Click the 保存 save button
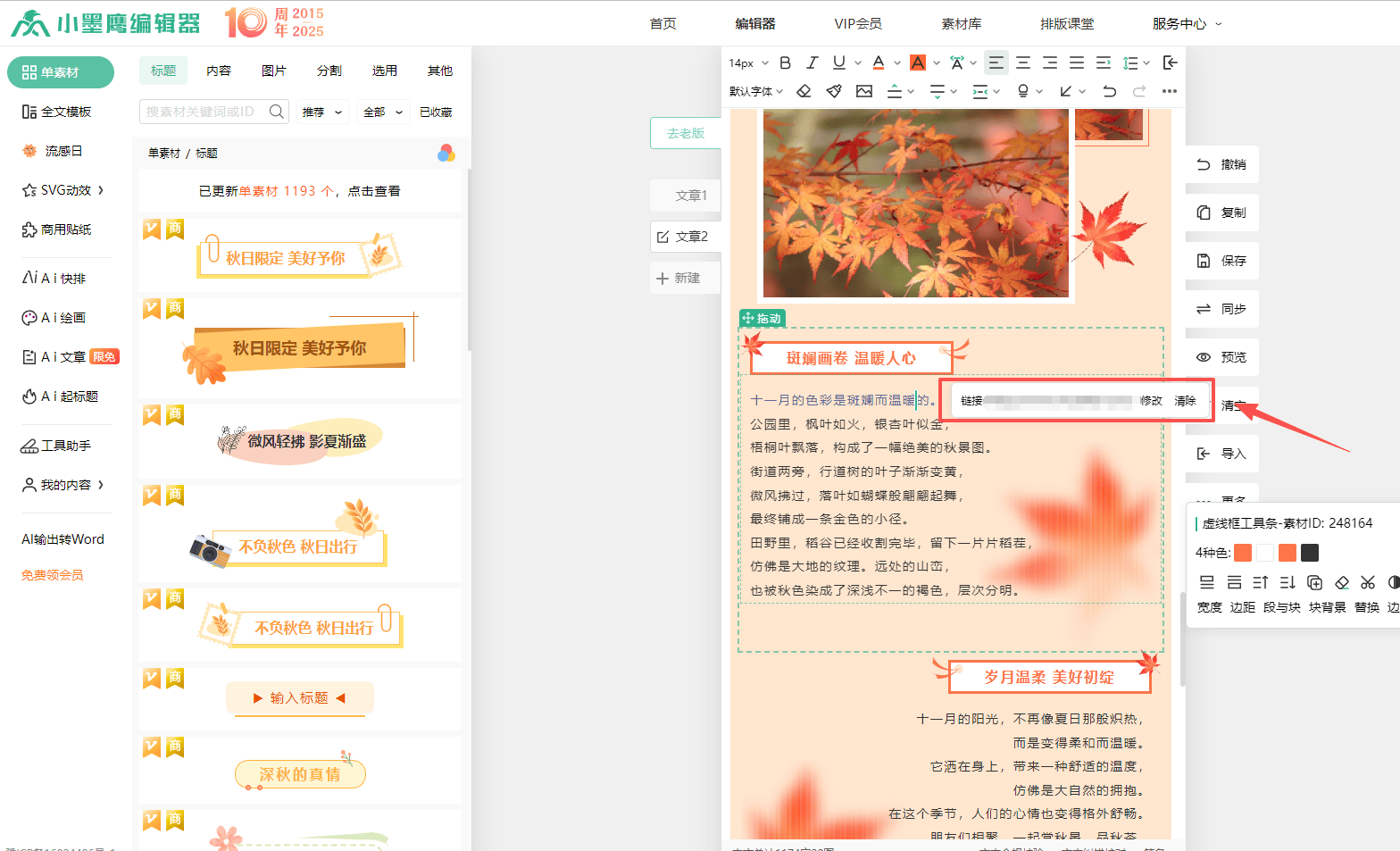Image resolution: width=1400 pixels, height=851 pixels. 1222,261
